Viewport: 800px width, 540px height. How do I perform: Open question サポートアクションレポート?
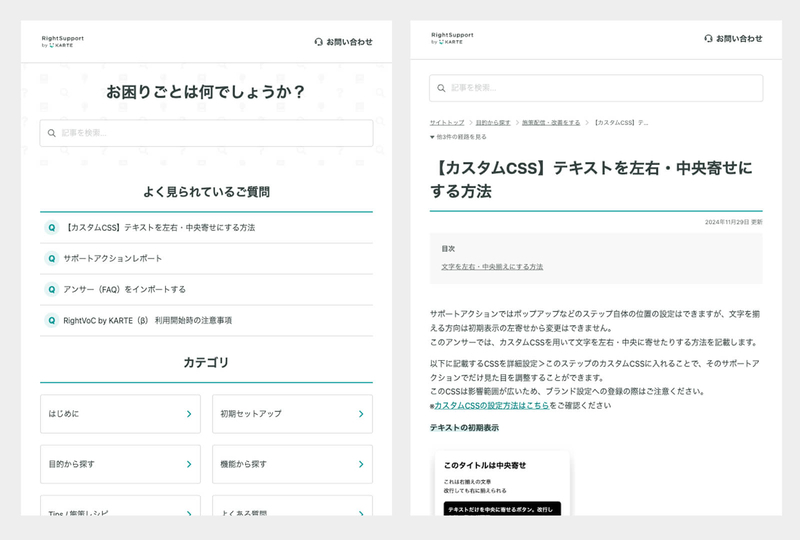tap(206, 259)
